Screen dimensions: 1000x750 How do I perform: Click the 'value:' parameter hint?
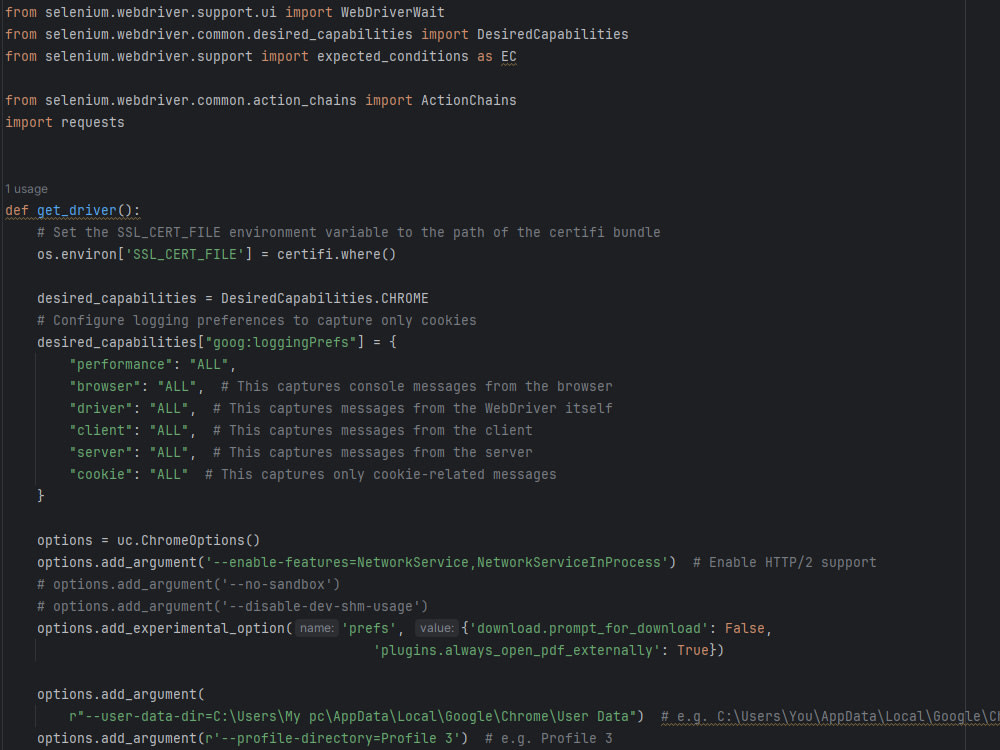[437, 628]
